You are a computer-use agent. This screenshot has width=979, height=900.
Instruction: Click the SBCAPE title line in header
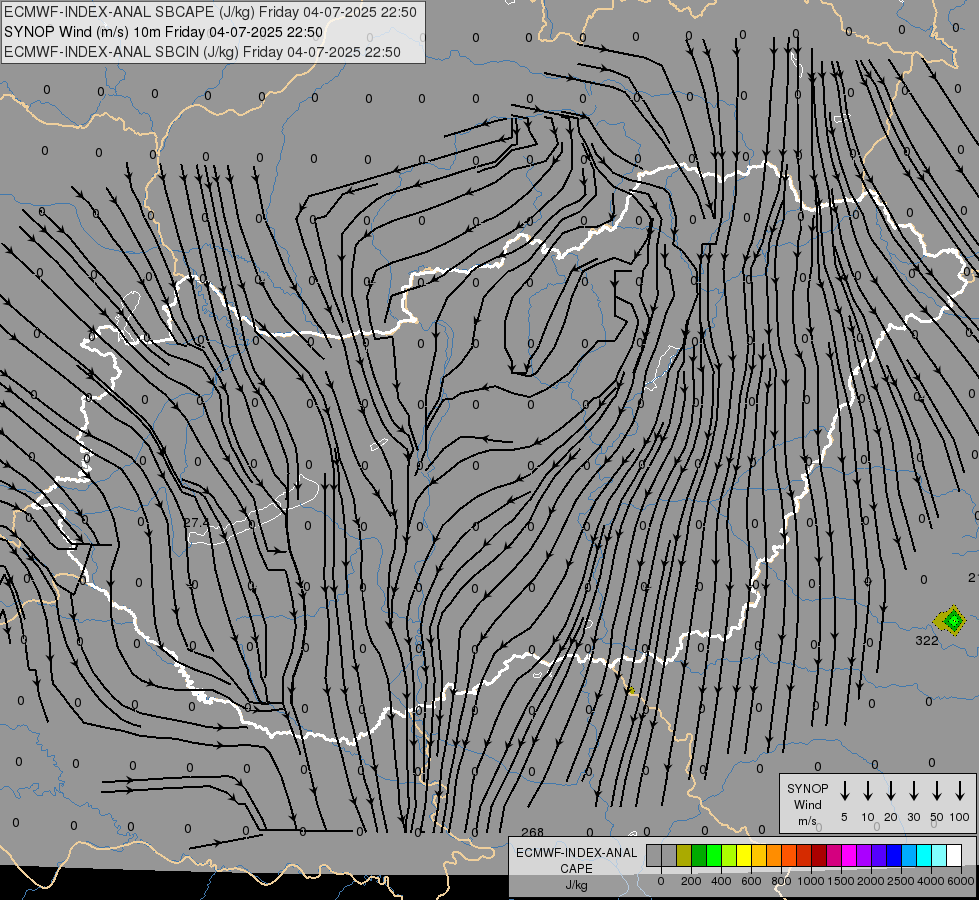point(210,12)
